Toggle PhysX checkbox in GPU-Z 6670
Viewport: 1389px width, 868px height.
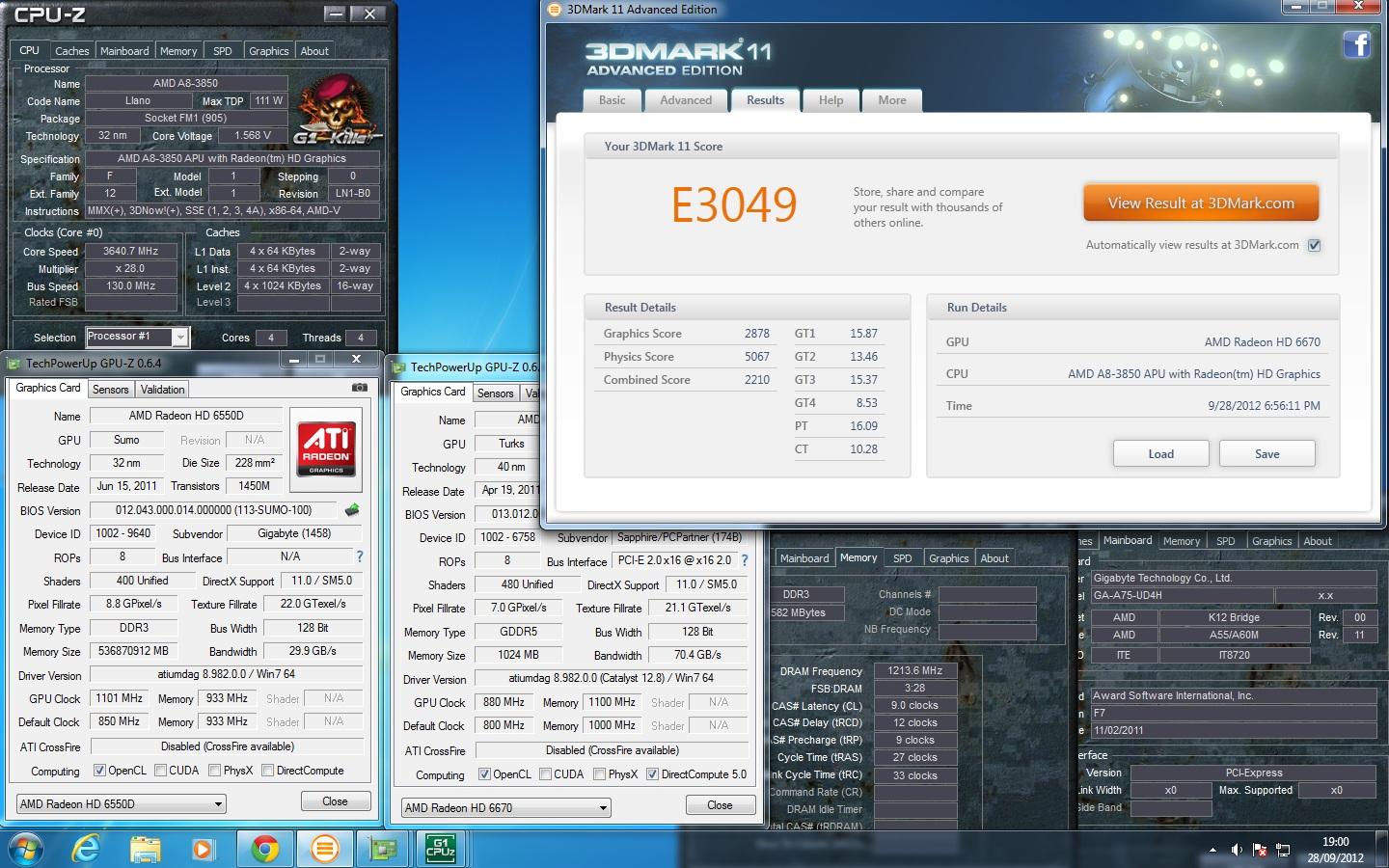point(599,774)
